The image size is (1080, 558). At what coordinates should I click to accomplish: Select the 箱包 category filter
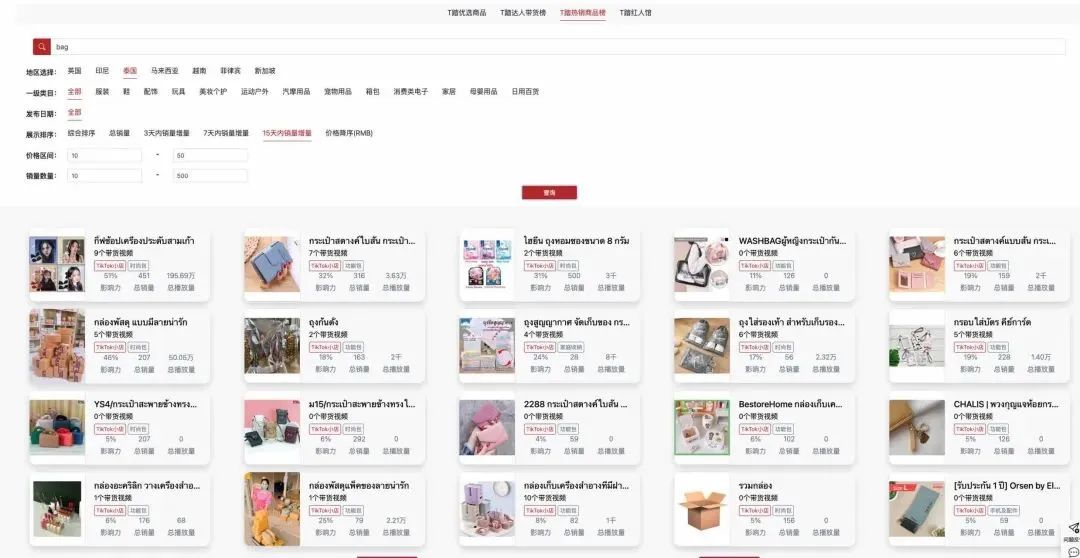(371, 91)
